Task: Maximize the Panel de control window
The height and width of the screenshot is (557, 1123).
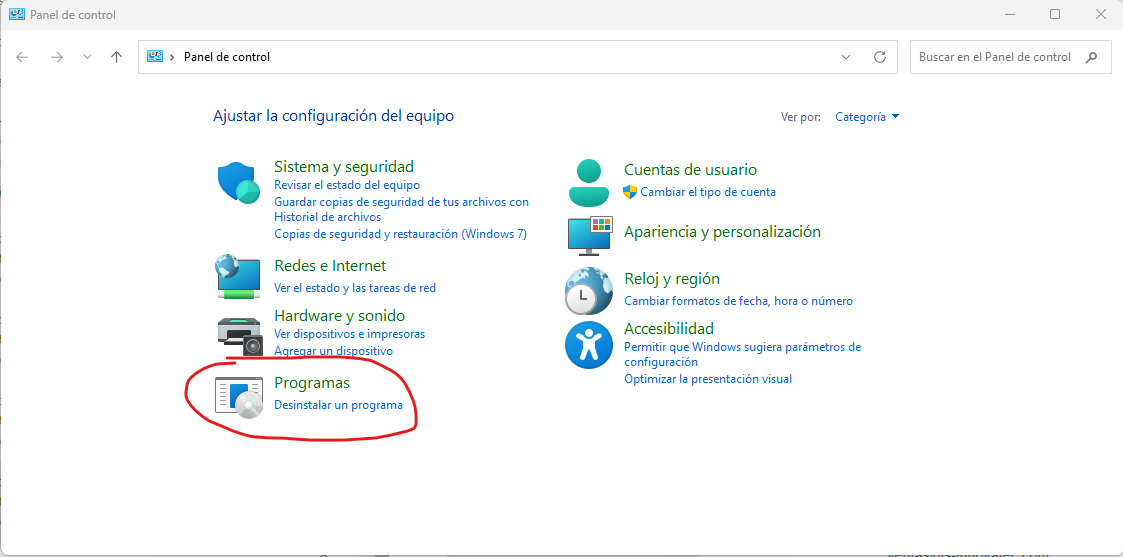Action: point(1055,14)
